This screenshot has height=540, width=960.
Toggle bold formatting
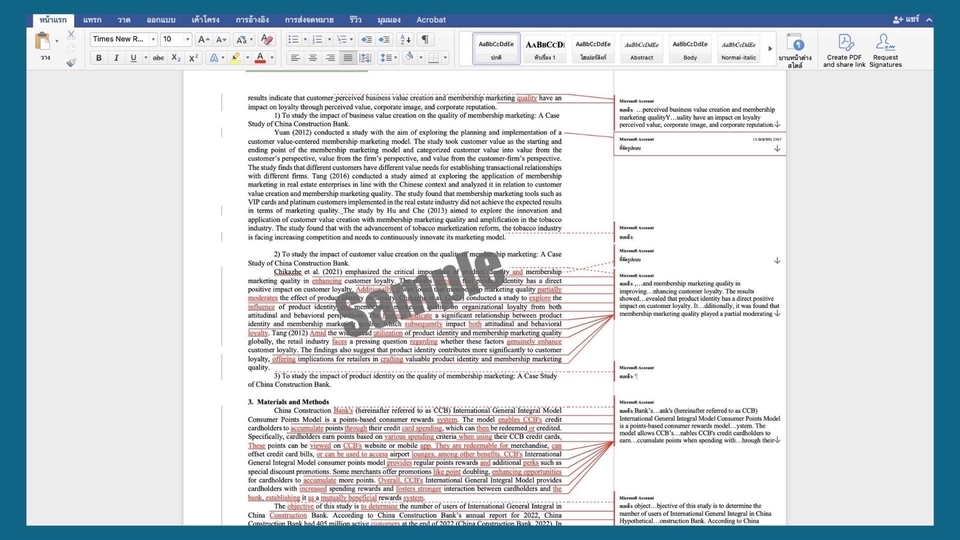coord(99,58)
